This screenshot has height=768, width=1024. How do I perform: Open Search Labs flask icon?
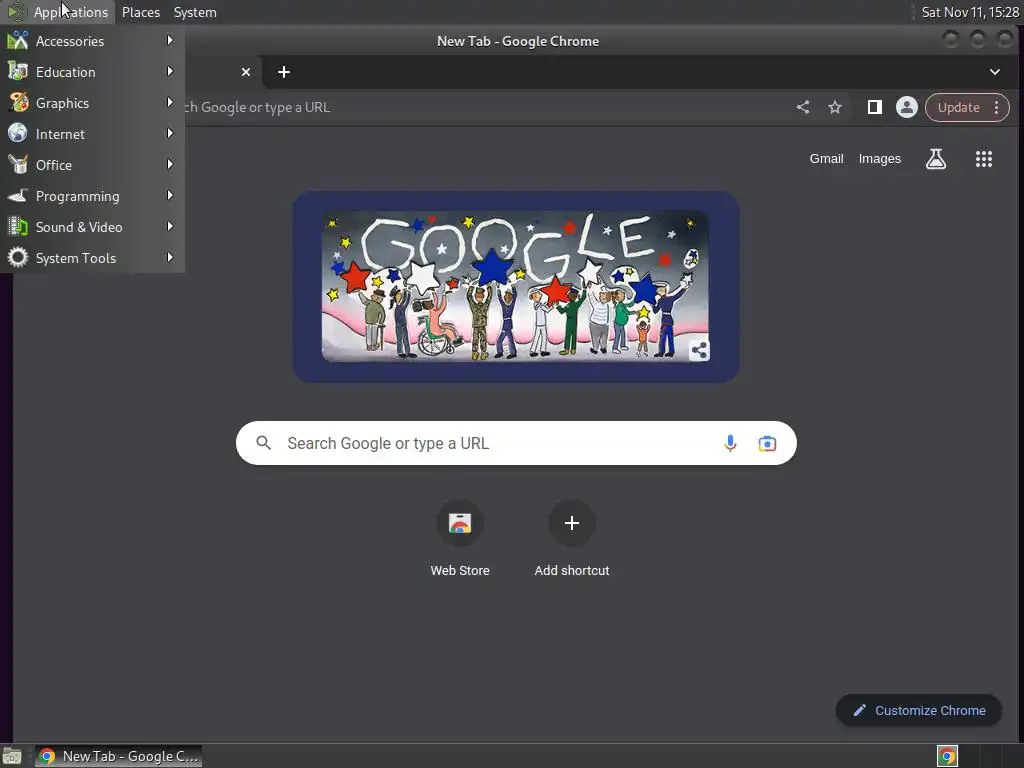coord(936,159)
